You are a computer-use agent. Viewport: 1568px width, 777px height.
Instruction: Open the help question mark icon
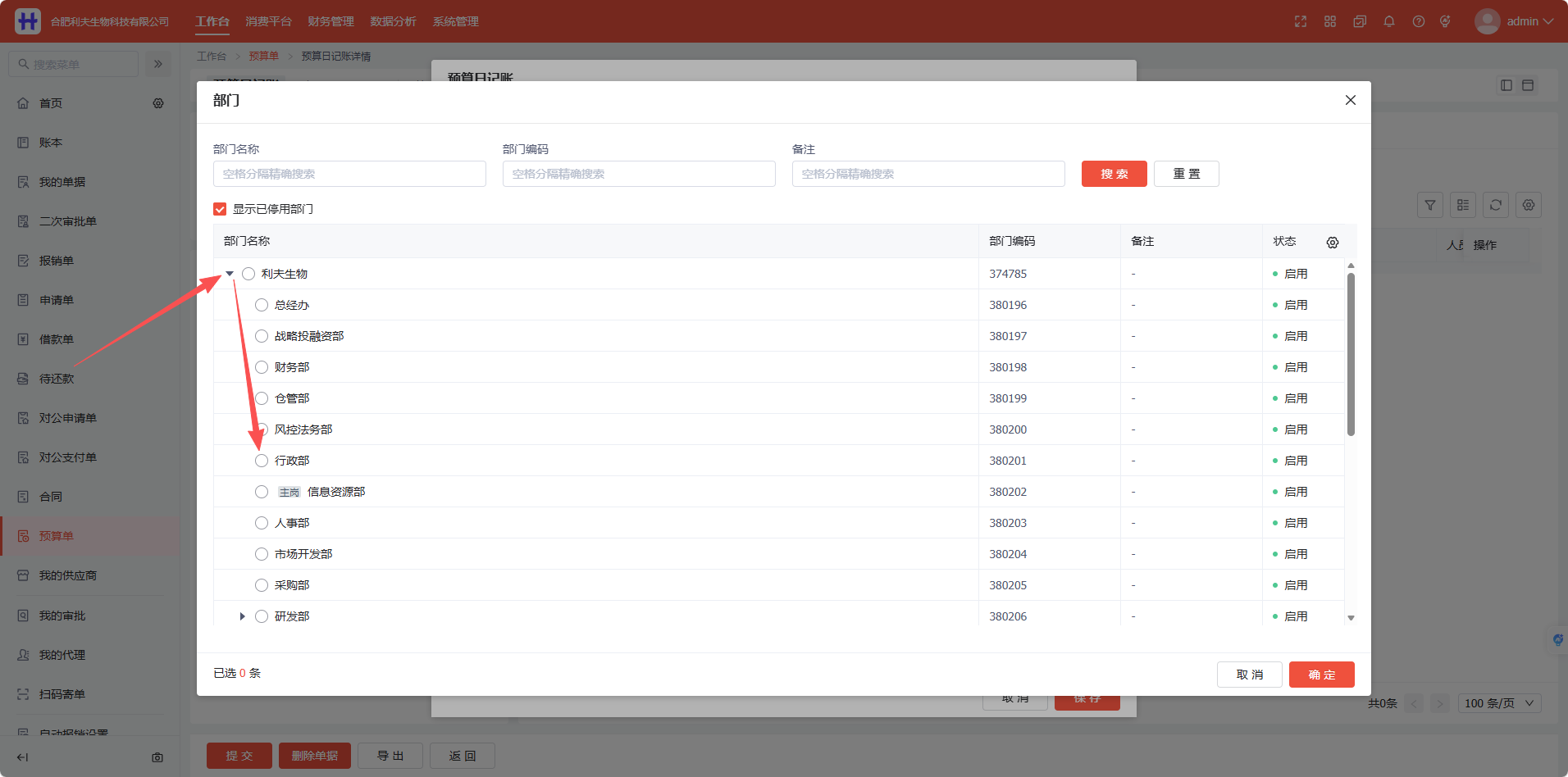1419,21
